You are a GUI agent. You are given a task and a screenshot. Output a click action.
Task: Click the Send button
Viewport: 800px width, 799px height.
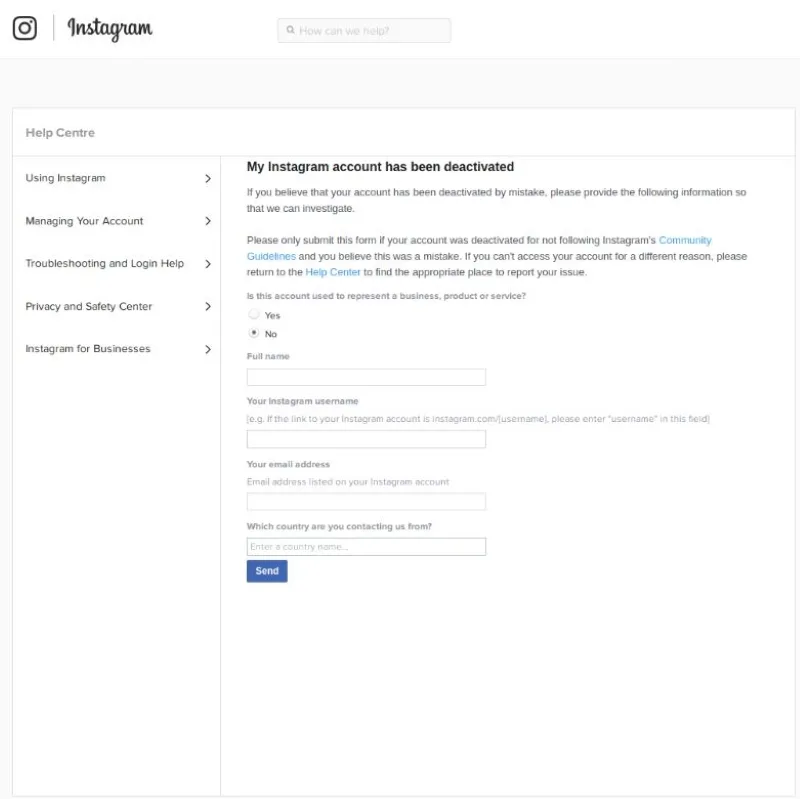tap(267, 571)
